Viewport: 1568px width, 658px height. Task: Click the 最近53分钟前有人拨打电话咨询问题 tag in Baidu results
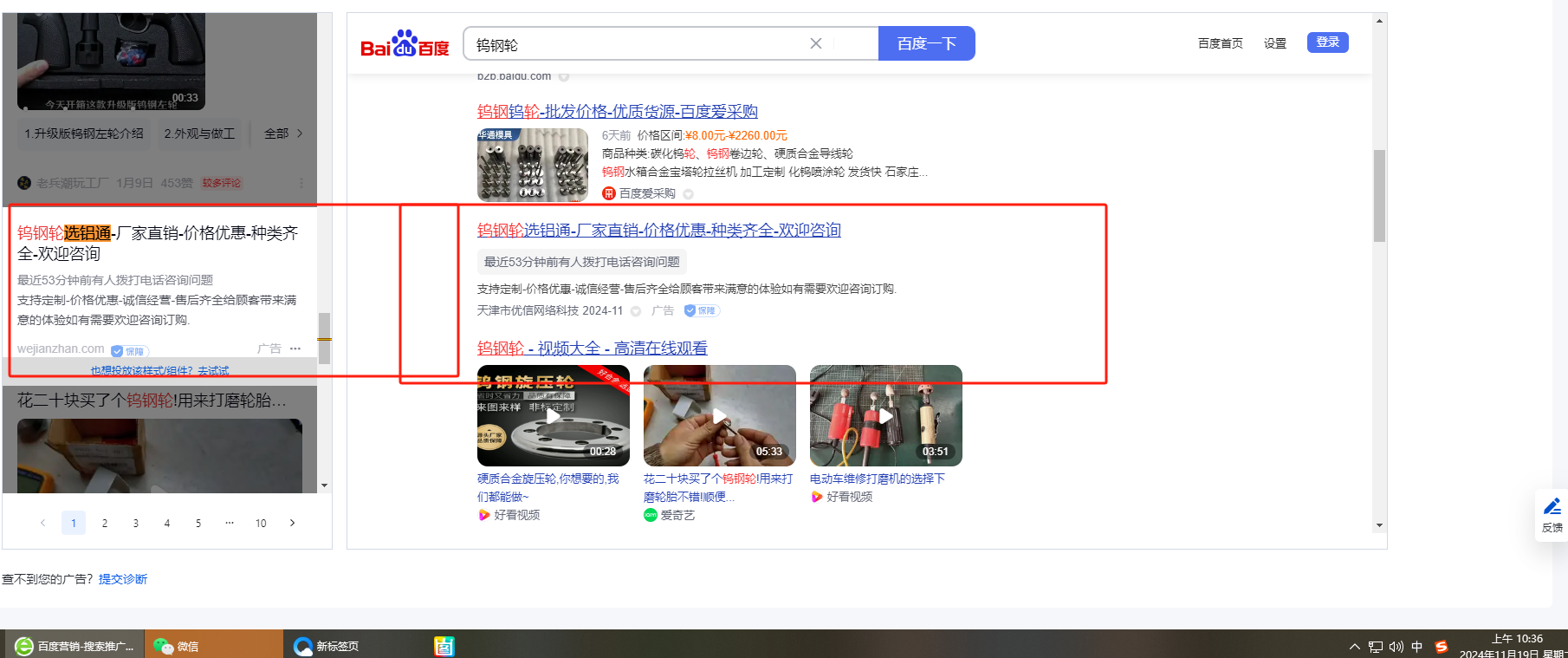tap(582, 262)
